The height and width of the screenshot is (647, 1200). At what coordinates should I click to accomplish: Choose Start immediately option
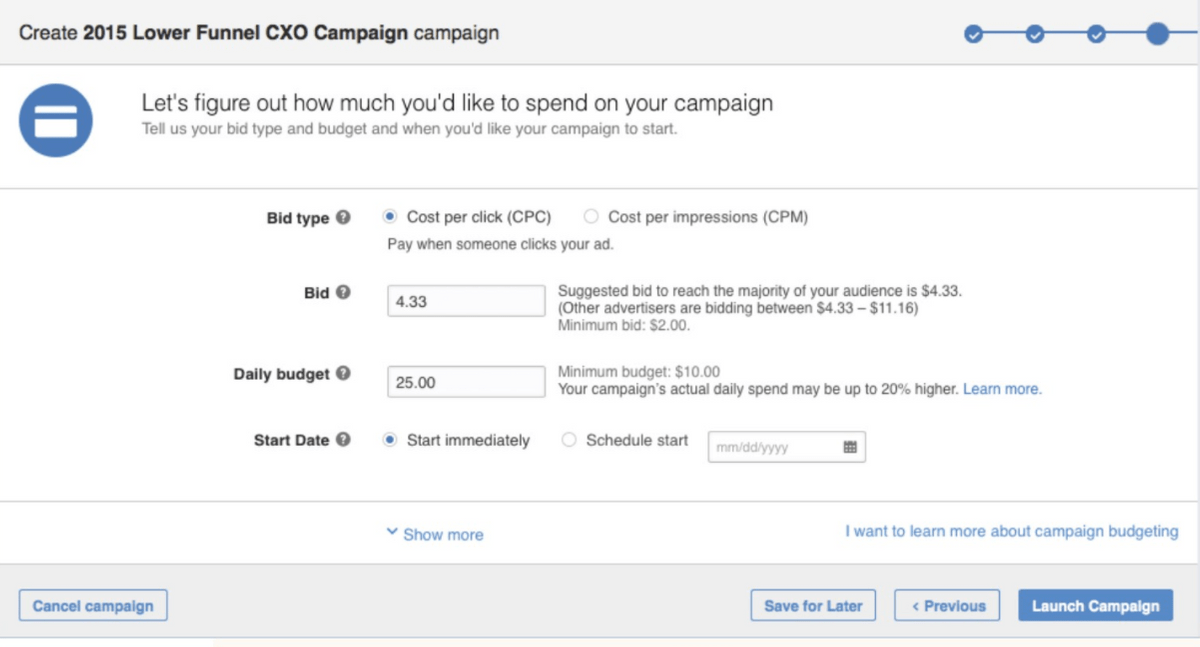tap(390, 440)
